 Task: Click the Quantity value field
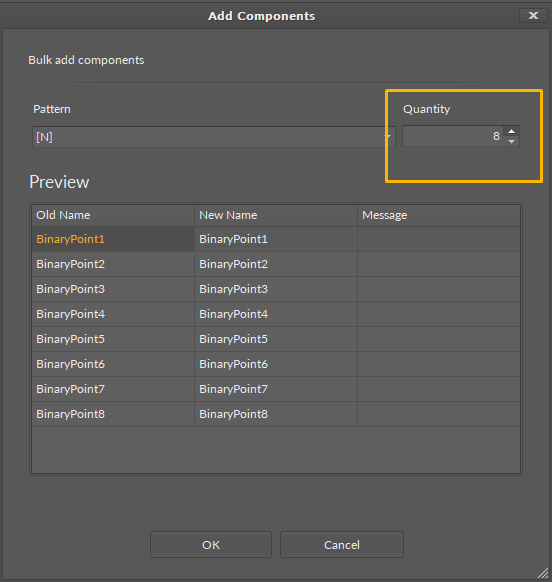tap(453, 136)
